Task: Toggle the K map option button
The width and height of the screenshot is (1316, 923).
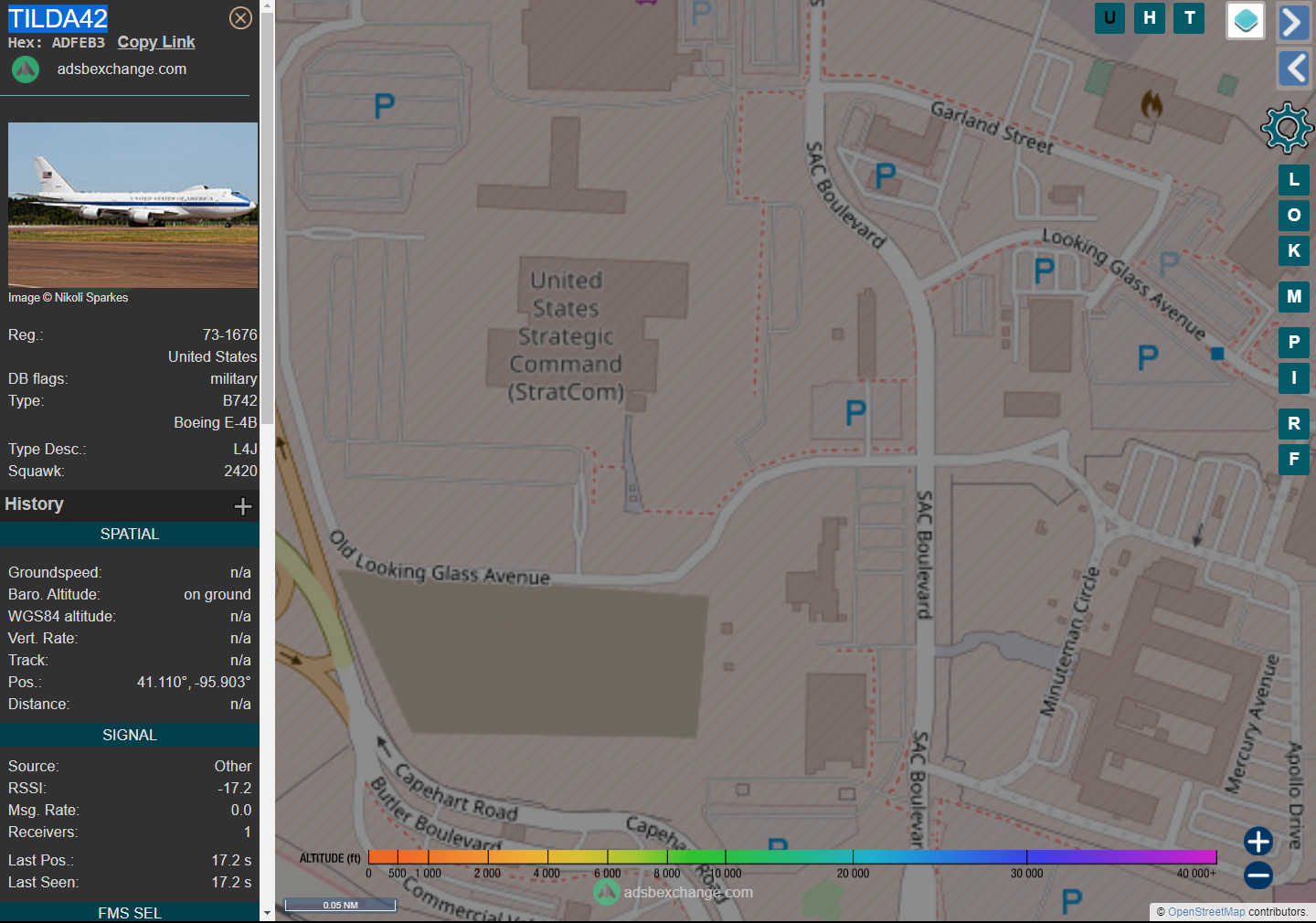Action: [1294, 250]
